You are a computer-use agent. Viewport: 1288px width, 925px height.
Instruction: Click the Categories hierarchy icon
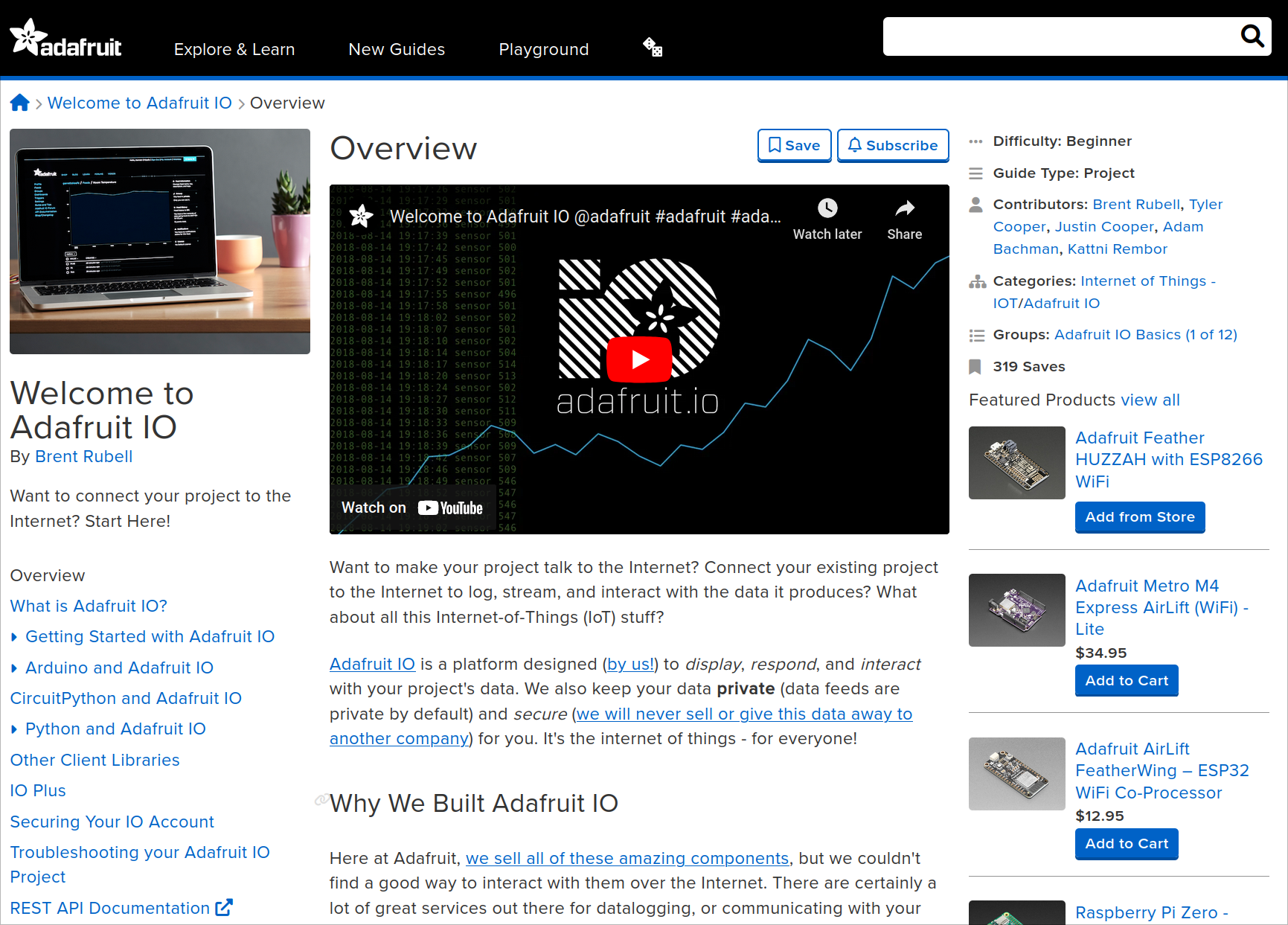click(x=977, y=281)
